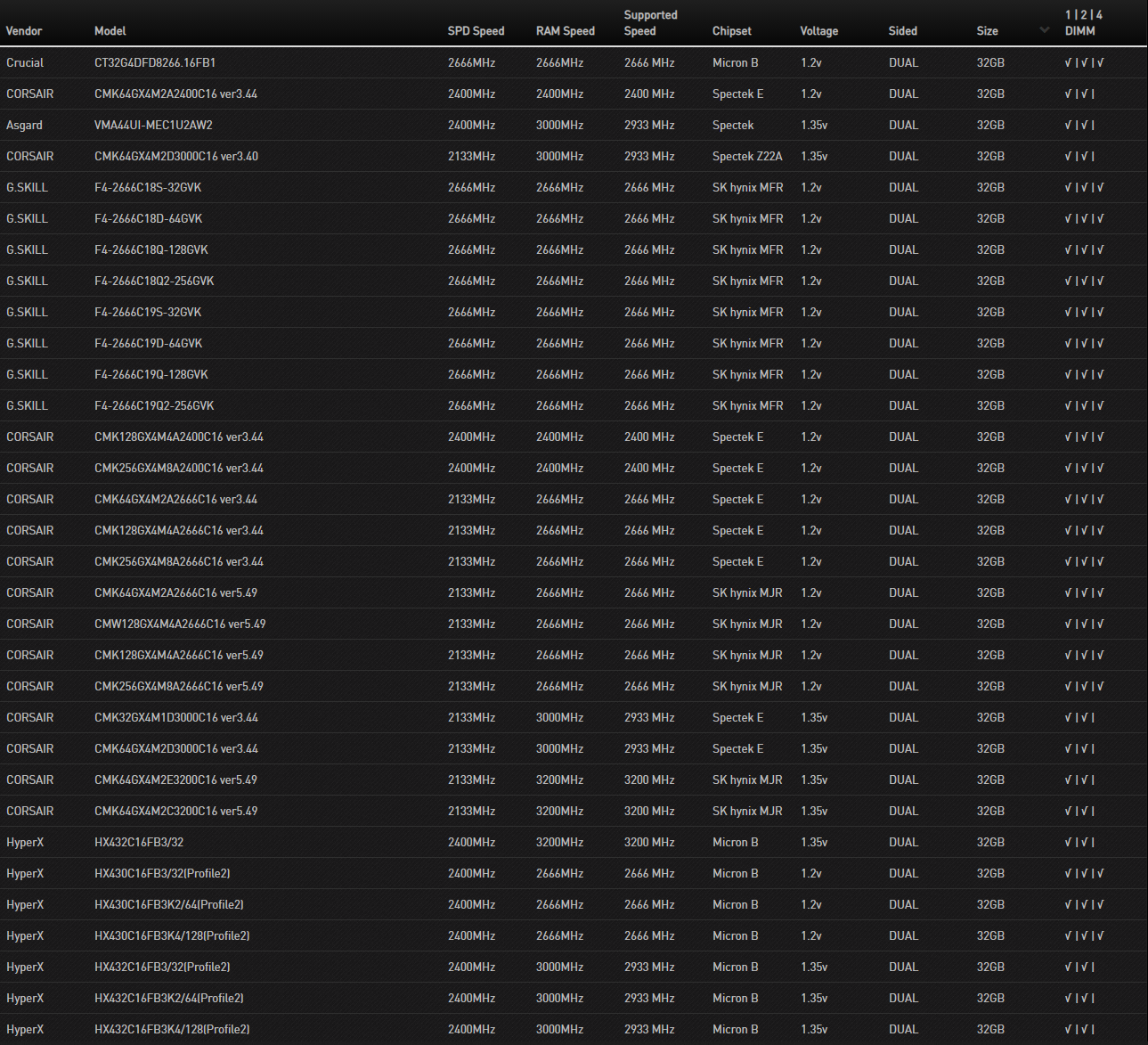Viewport: 1148px width, 1045px height.
Task: Click the SPD Speed column header
Action: [476, 31]
